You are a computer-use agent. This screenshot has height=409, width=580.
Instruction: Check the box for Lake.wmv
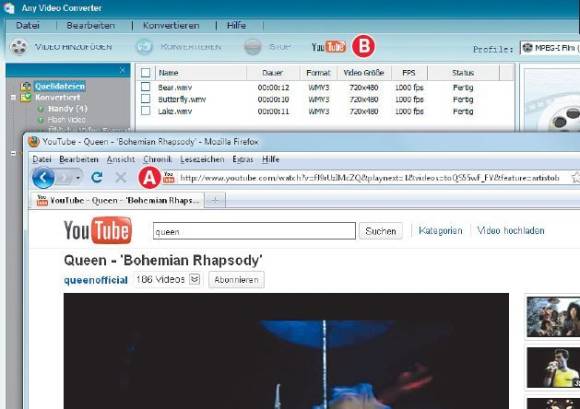145,111
